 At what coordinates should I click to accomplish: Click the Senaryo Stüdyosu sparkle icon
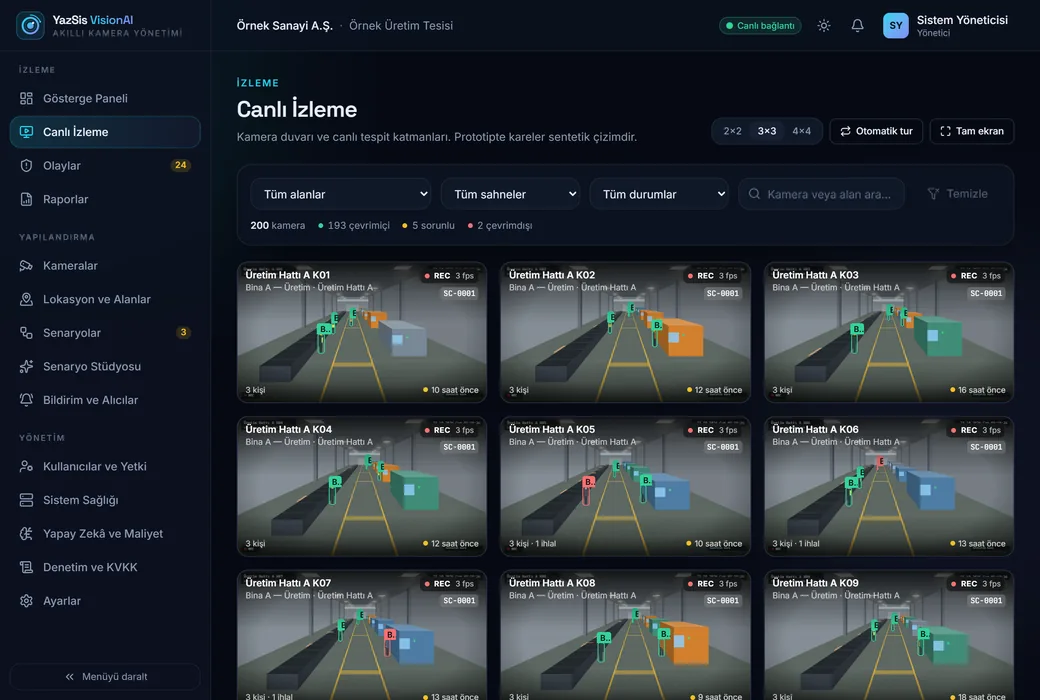tap(27, 366)
